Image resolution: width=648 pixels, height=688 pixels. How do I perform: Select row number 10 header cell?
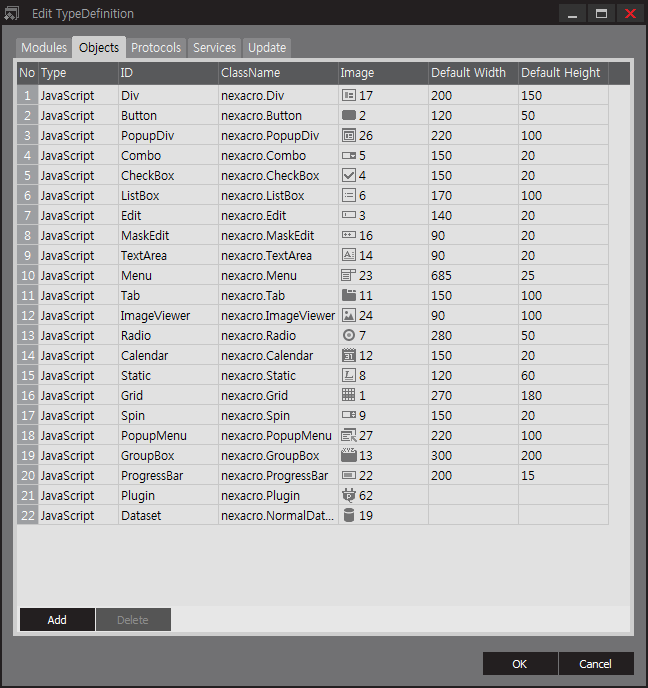click(x=28, y=275)
